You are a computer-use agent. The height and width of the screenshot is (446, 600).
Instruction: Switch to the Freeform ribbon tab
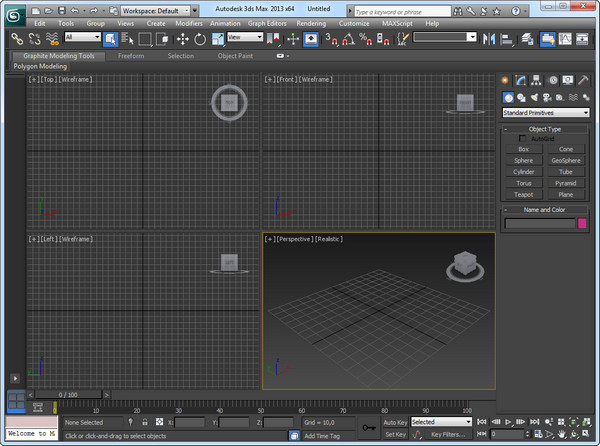[x=131, y=56]
